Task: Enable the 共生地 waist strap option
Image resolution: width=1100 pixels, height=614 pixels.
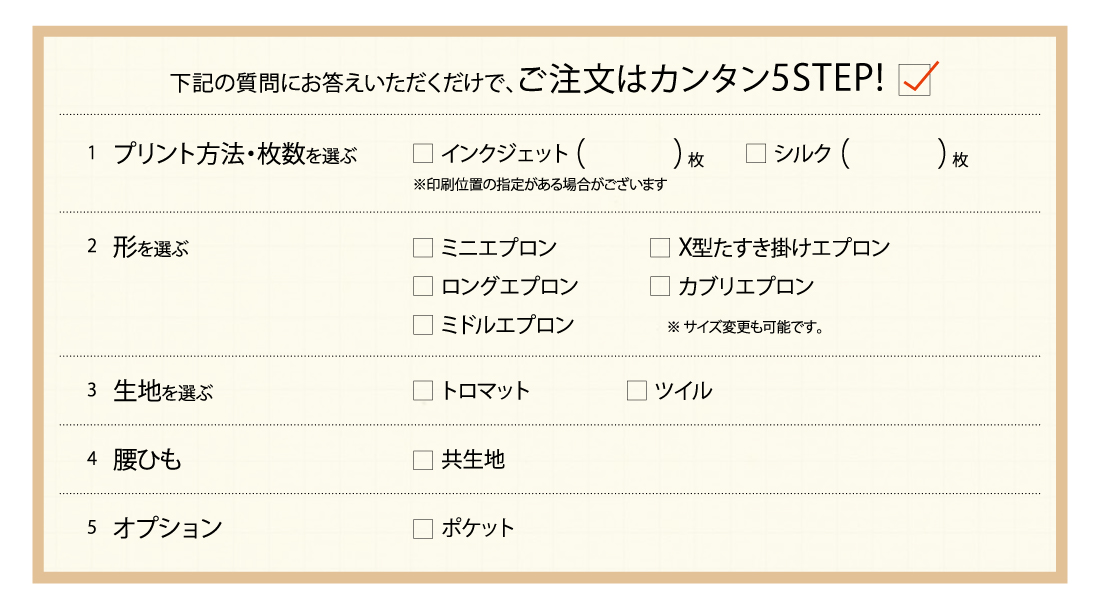Action: tap(422, 460)
